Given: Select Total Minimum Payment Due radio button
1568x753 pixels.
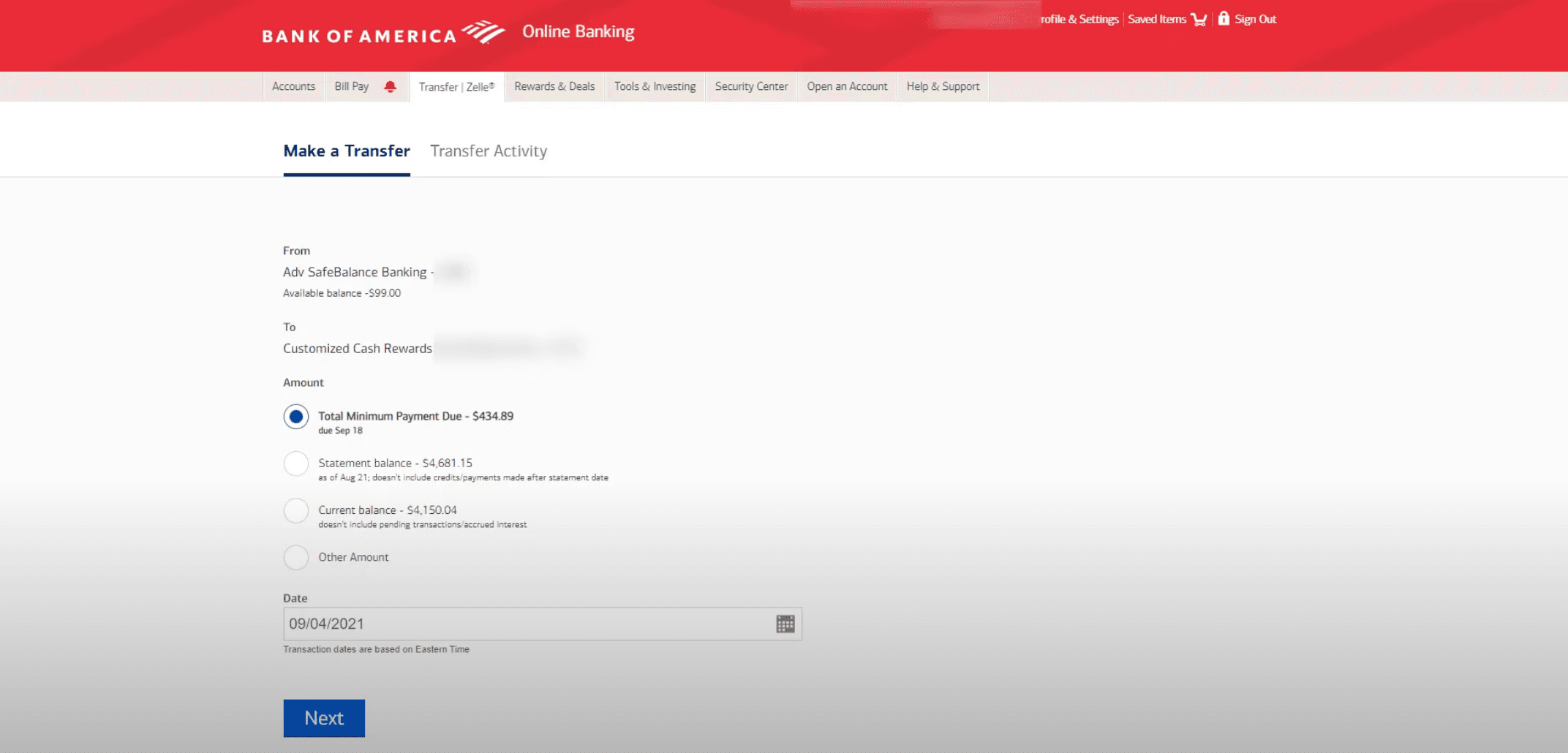Looking at the screenshot, I should click(296, 417).
